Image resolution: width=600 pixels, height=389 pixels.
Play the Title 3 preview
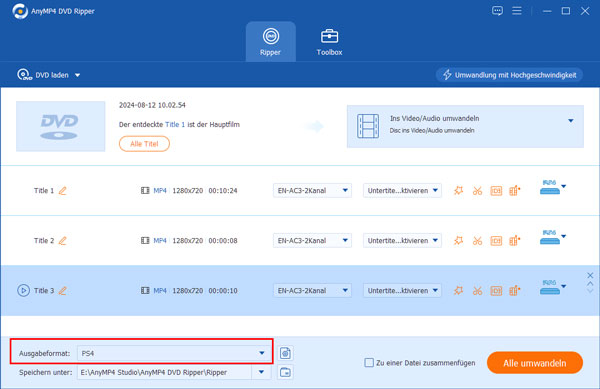(x=23, y=291)
